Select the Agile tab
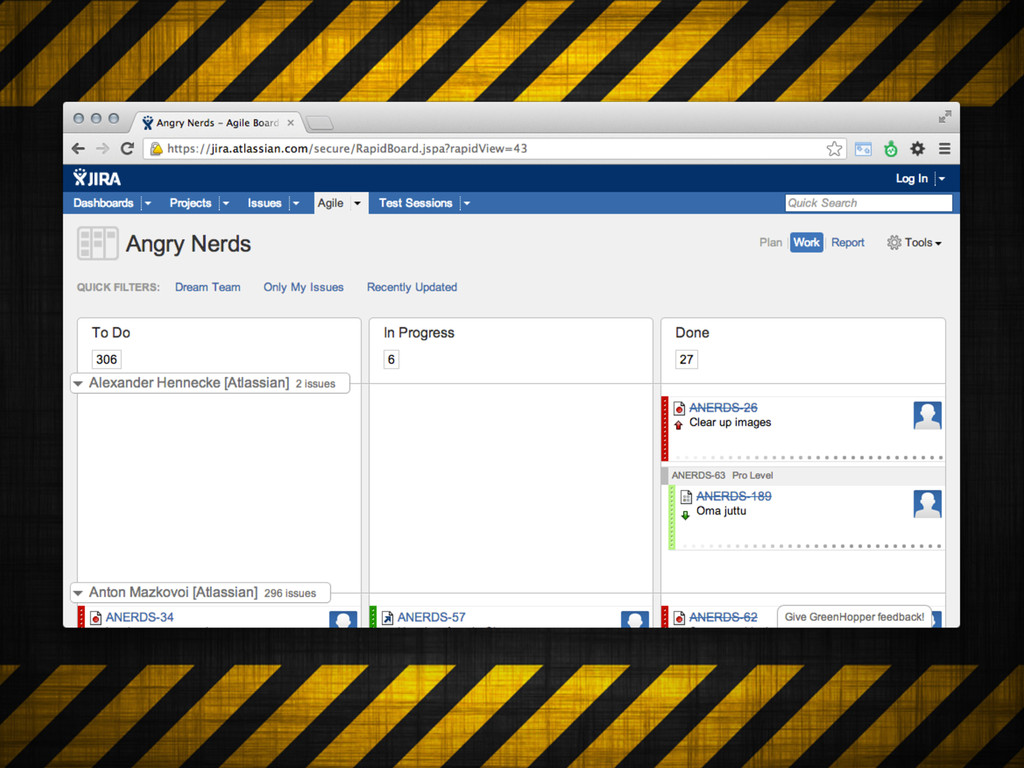Viewport: 1024px width, 768px height. coord(330,203)
